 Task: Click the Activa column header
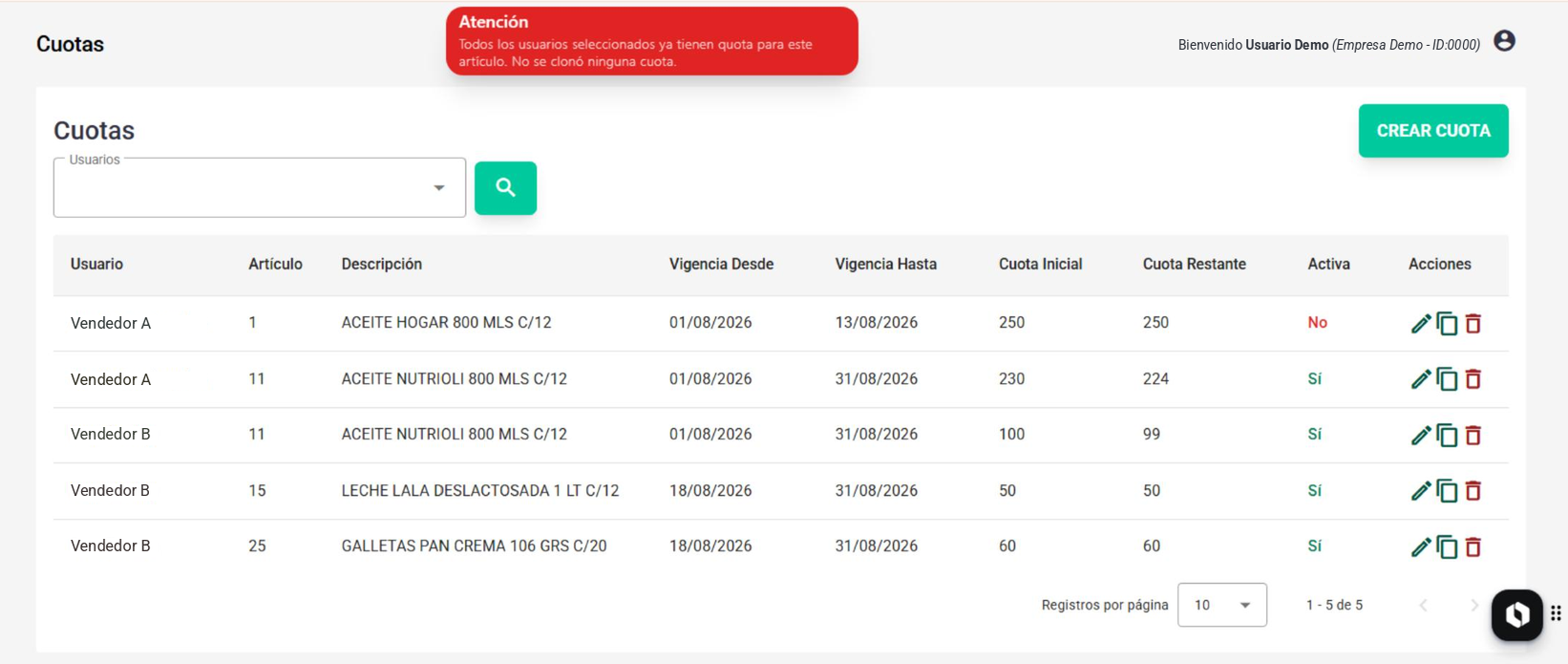coord(1328,264)
